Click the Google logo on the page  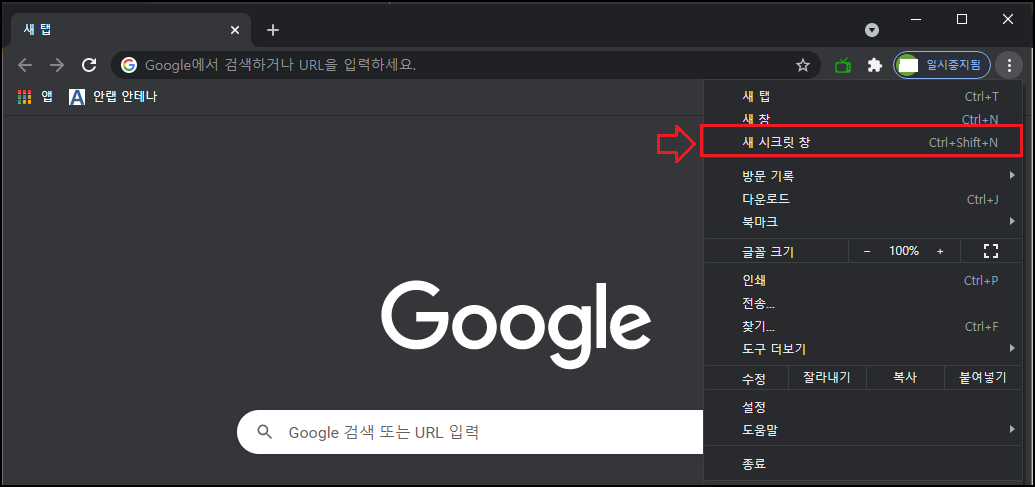tap(516, 323)
